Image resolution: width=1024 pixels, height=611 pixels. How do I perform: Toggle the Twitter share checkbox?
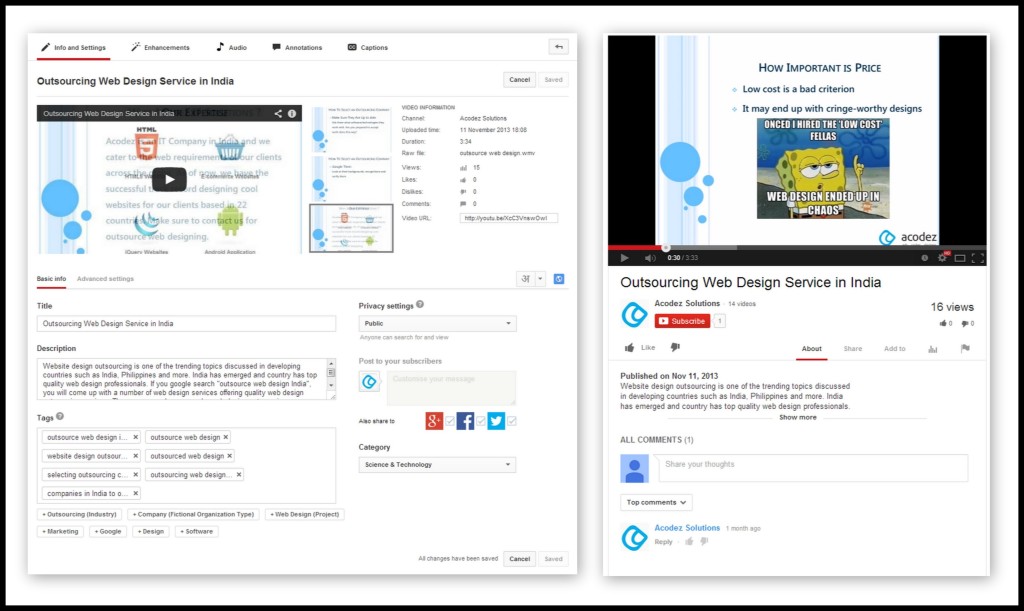[x=512, y=421]
